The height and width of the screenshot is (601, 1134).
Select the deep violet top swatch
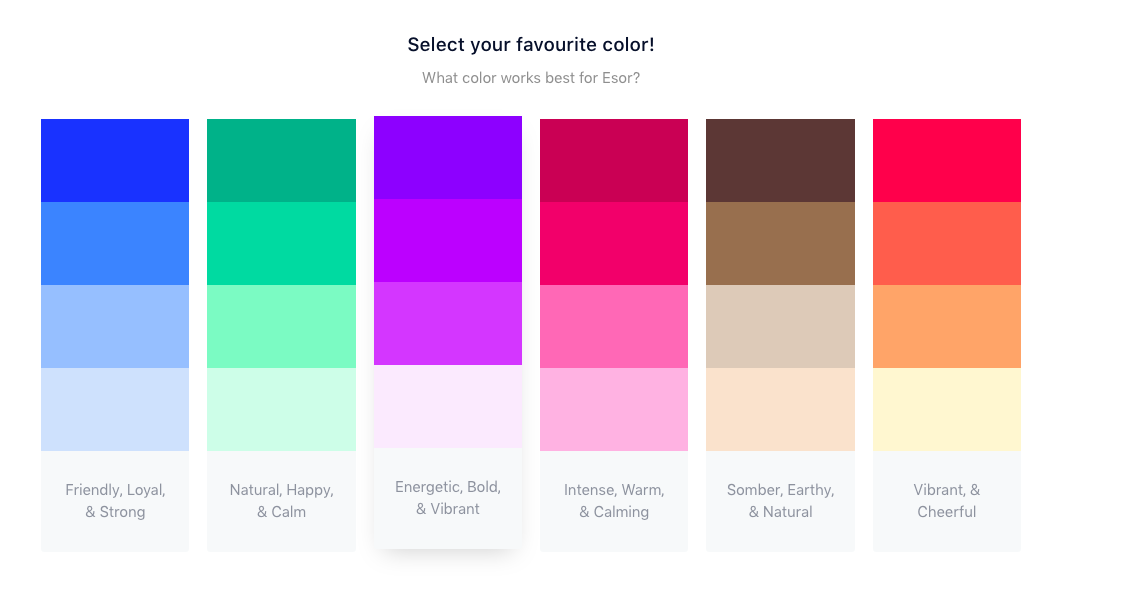click(448, 157)
